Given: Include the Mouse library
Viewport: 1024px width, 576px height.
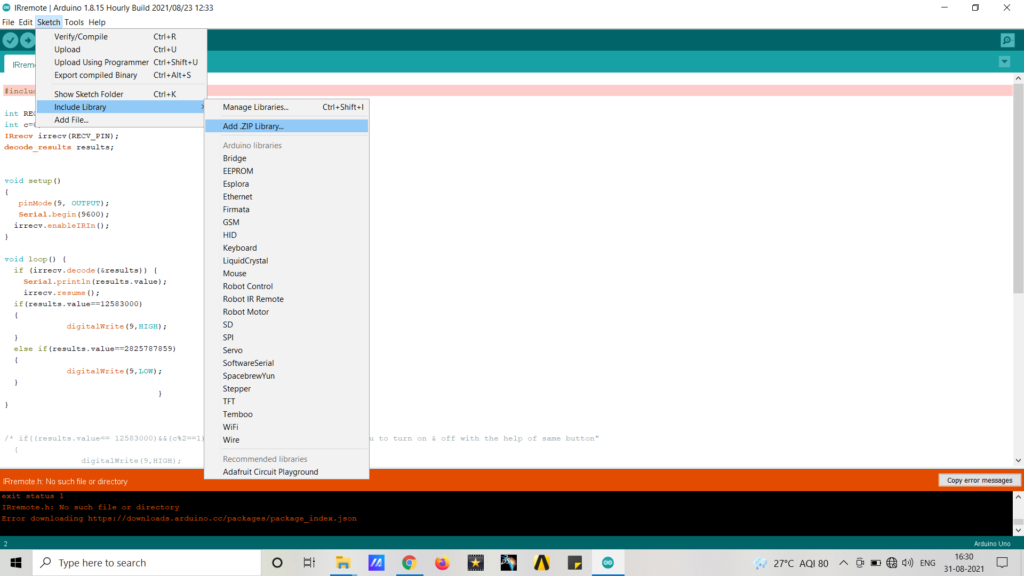Looking at the screenshot, I should click(x=287, y=274).
